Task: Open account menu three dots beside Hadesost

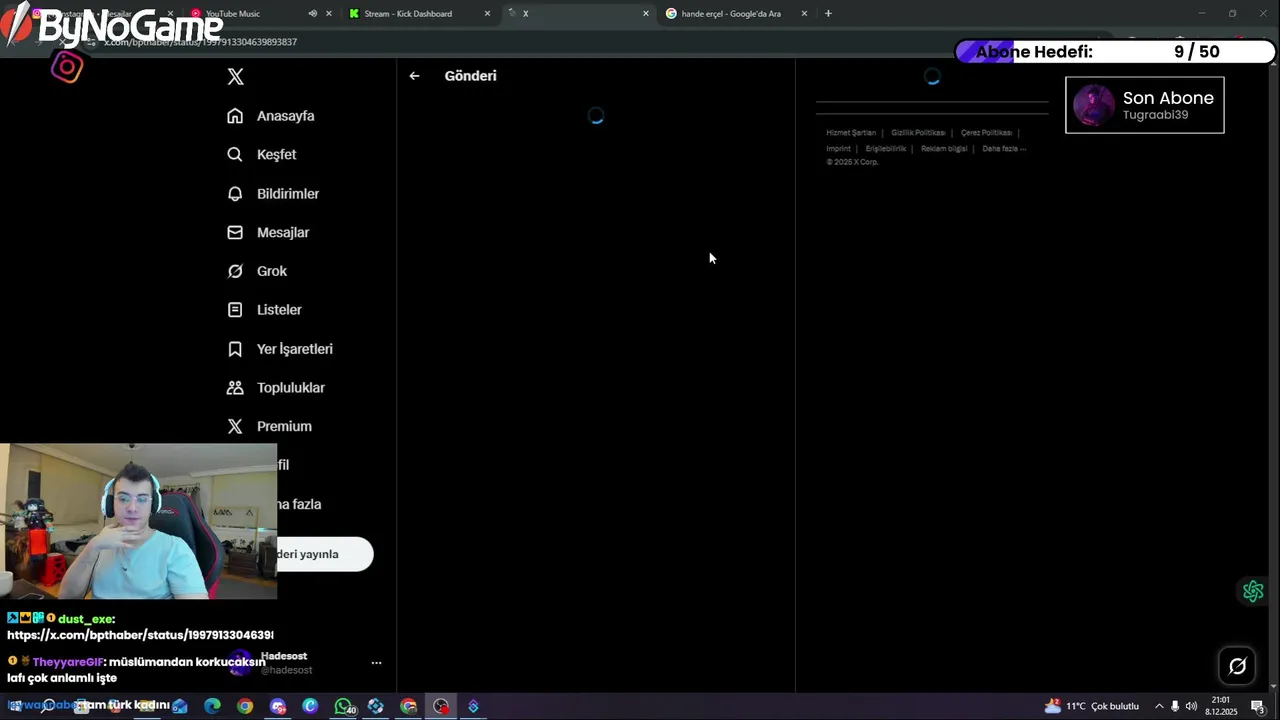Action: [x=376, y=662]
